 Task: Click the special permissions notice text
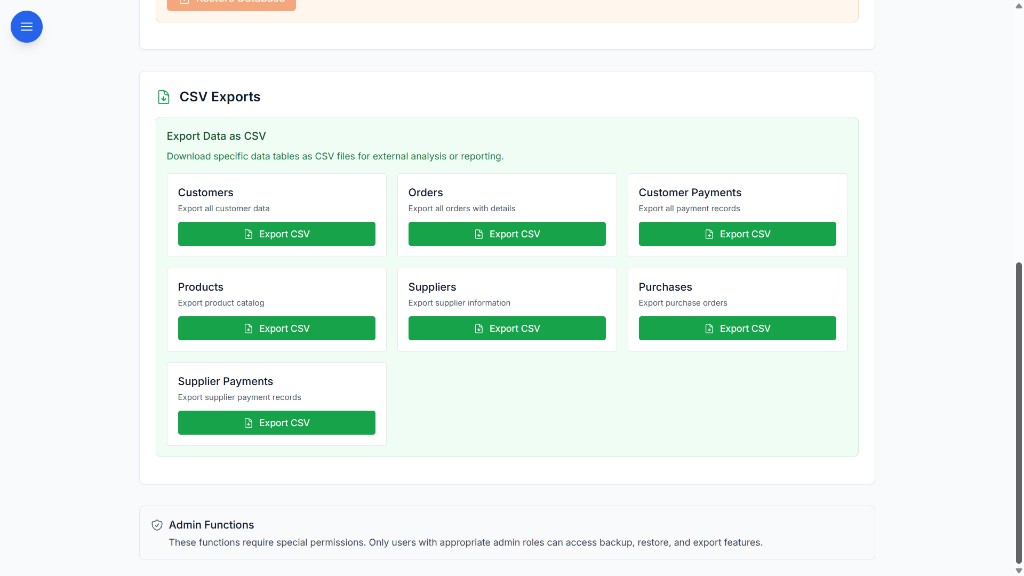[x=465, y=543]
